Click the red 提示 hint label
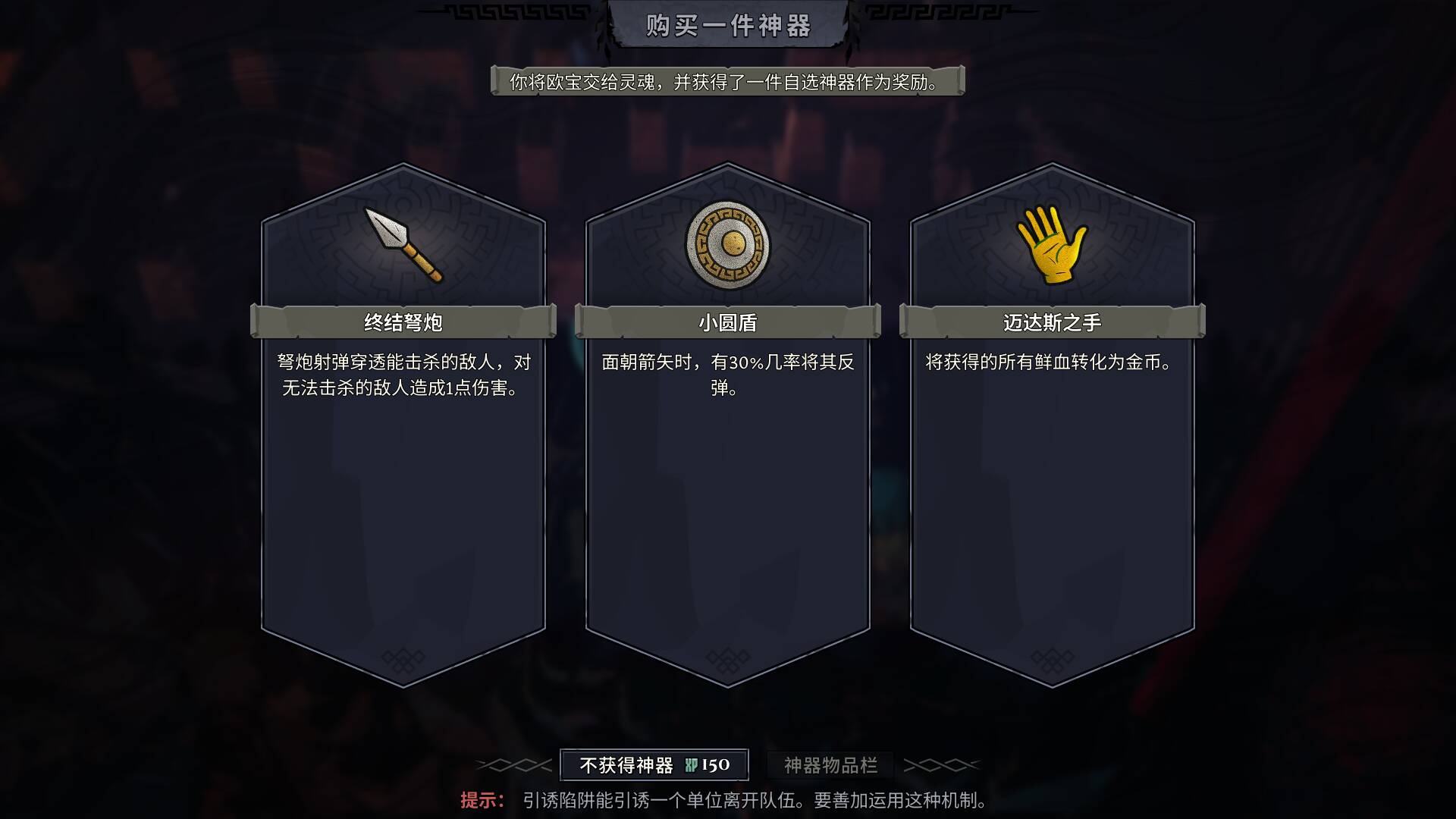This screenshot has width=1456, height=819. click(482, 800)
